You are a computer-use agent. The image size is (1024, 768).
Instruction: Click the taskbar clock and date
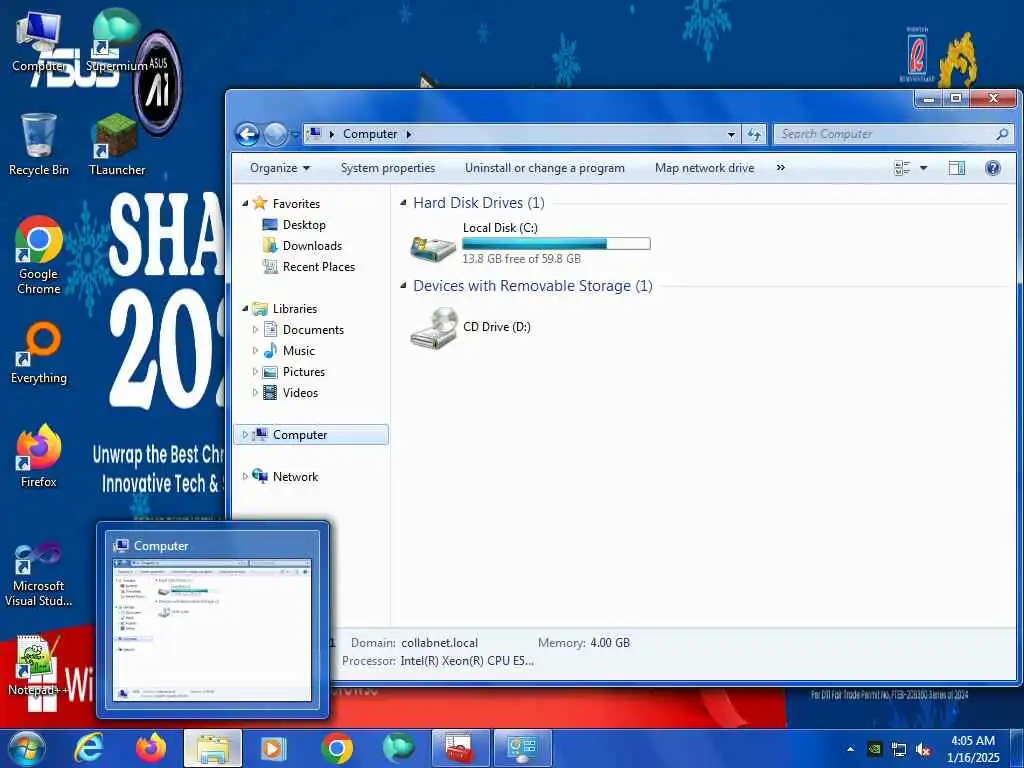(973, 749)
